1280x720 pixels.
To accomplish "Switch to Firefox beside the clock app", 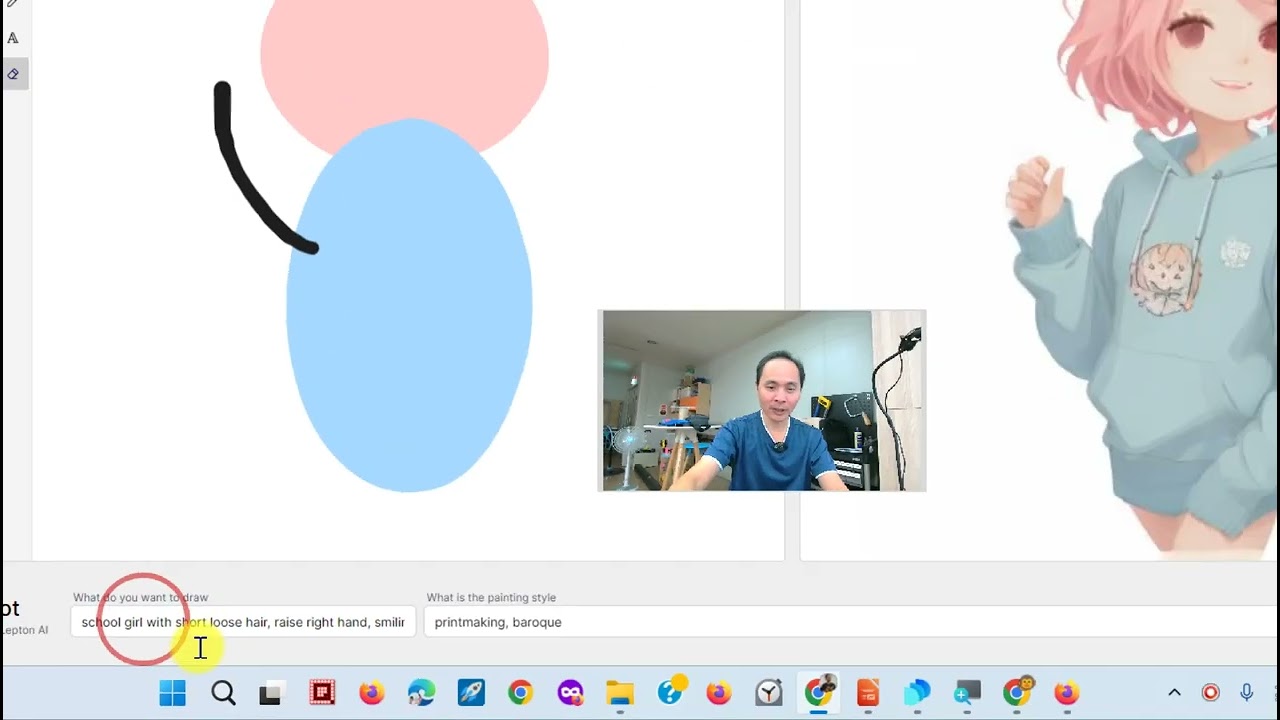I will 719,693.
